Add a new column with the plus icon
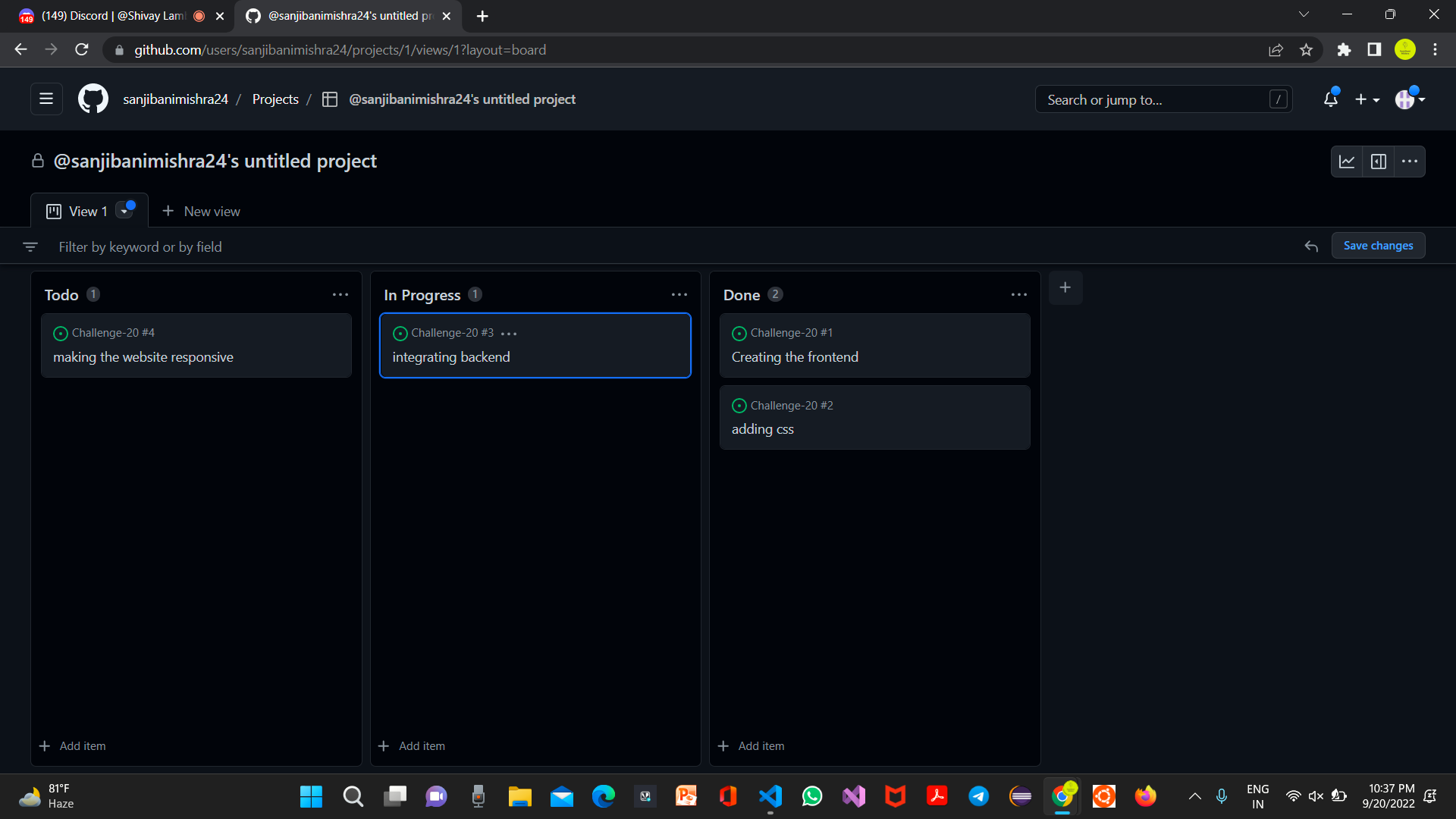This screenshot has height=819, width=1456. [1065, 287]
